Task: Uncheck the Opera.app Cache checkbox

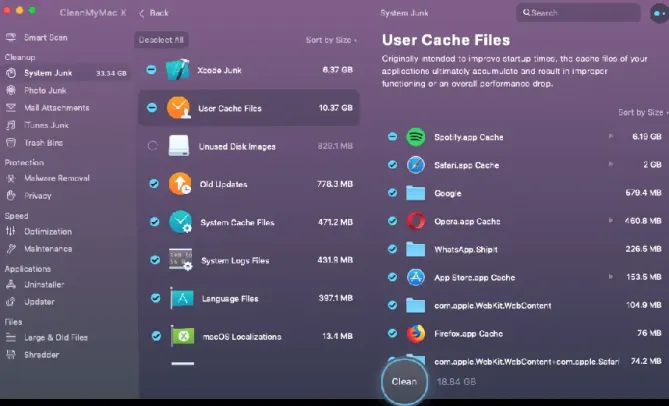Action: (393, 221)
